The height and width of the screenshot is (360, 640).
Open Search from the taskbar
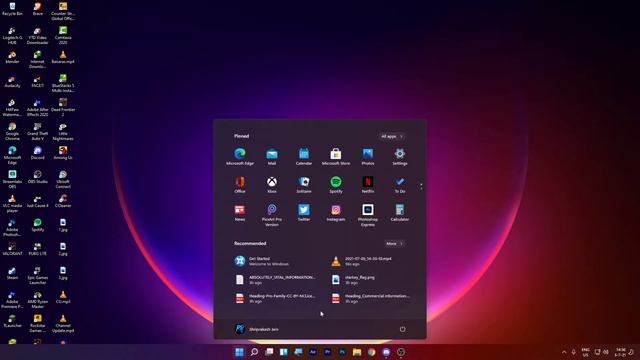click(x=254, y=352)
